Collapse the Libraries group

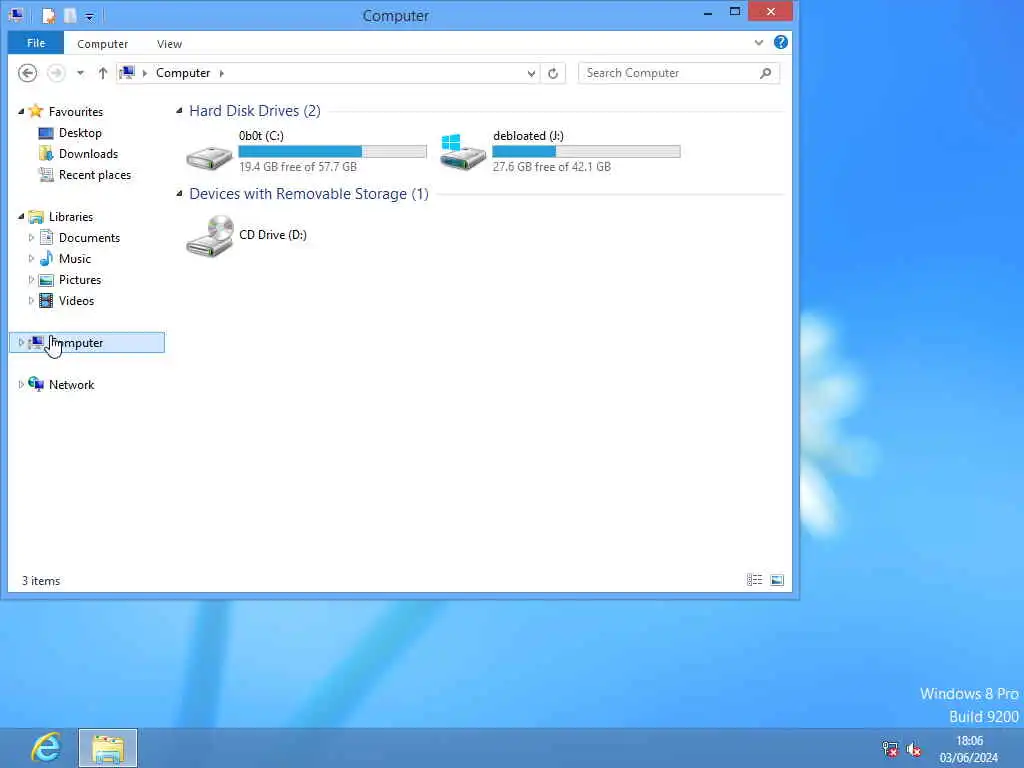tap(21, 216)
